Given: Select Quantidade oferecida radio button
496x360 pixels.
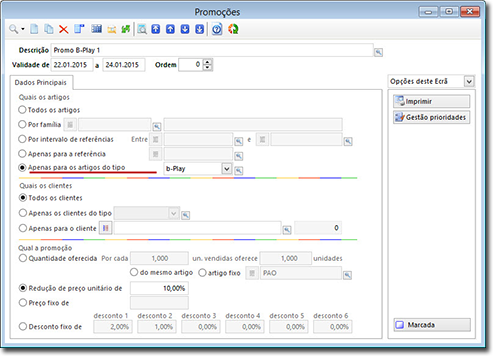Looking at the screenshot, I should pos(23,258).
